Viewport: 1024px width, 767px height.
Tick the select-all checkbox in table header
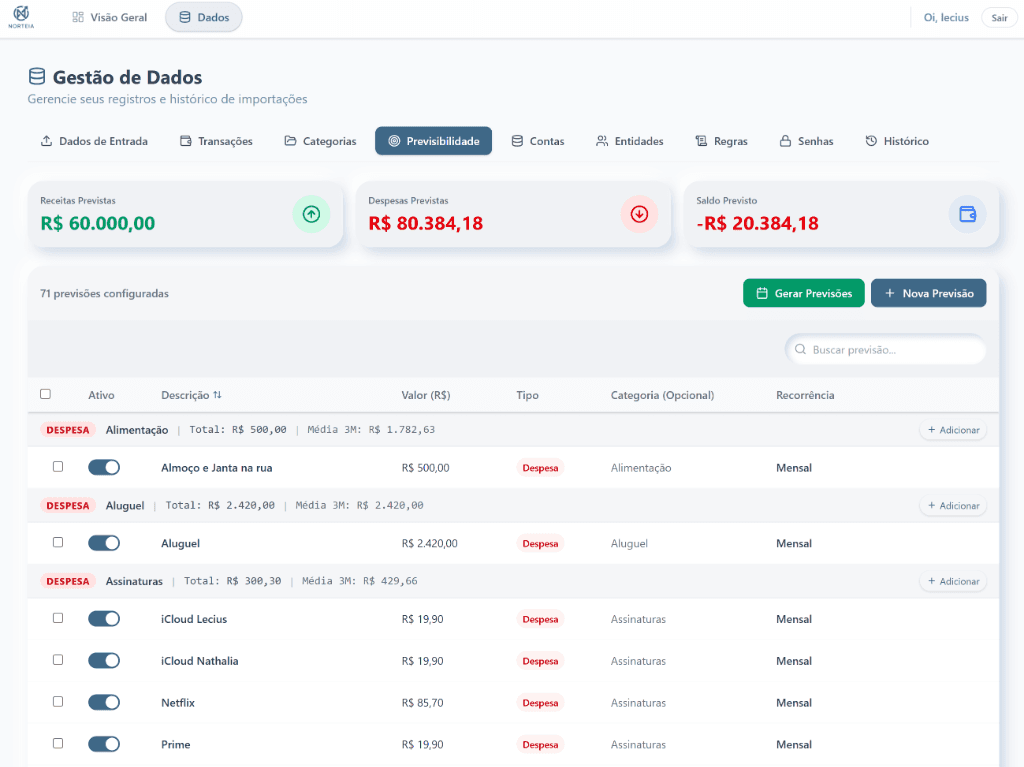pos(45,394)
